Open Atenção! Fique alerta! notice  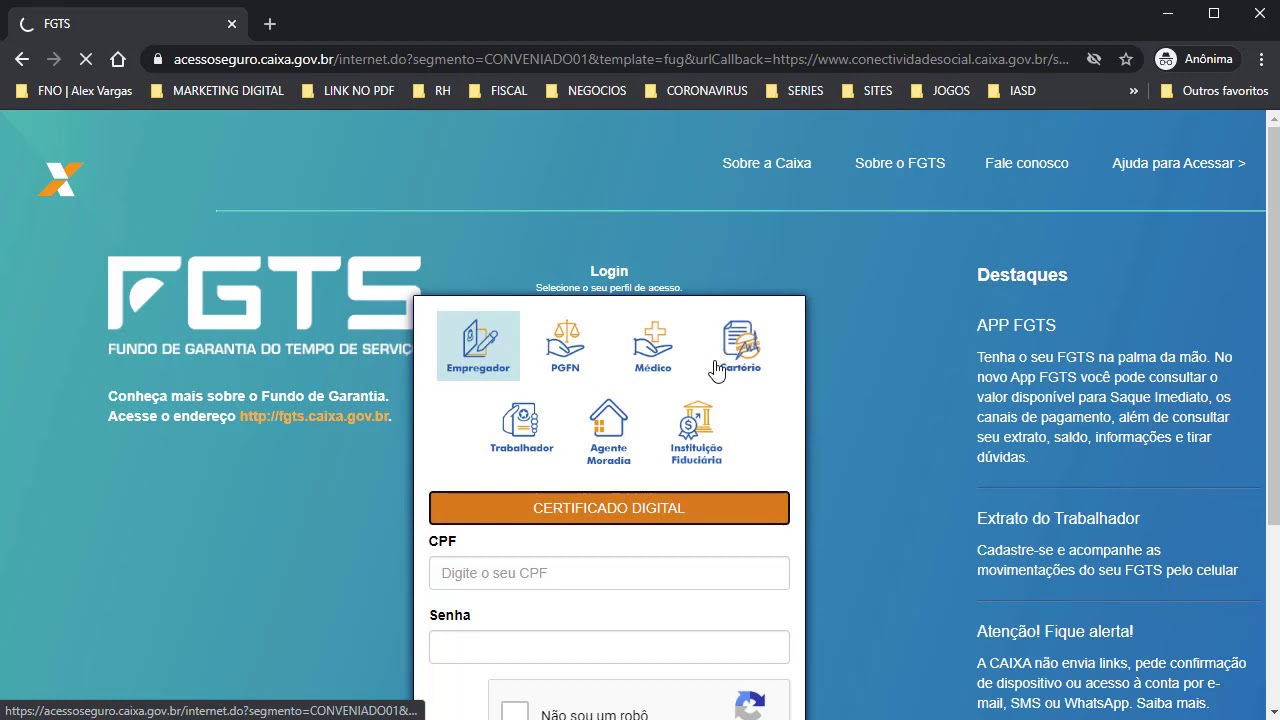pyautogui.click(x=1055, y=631)
